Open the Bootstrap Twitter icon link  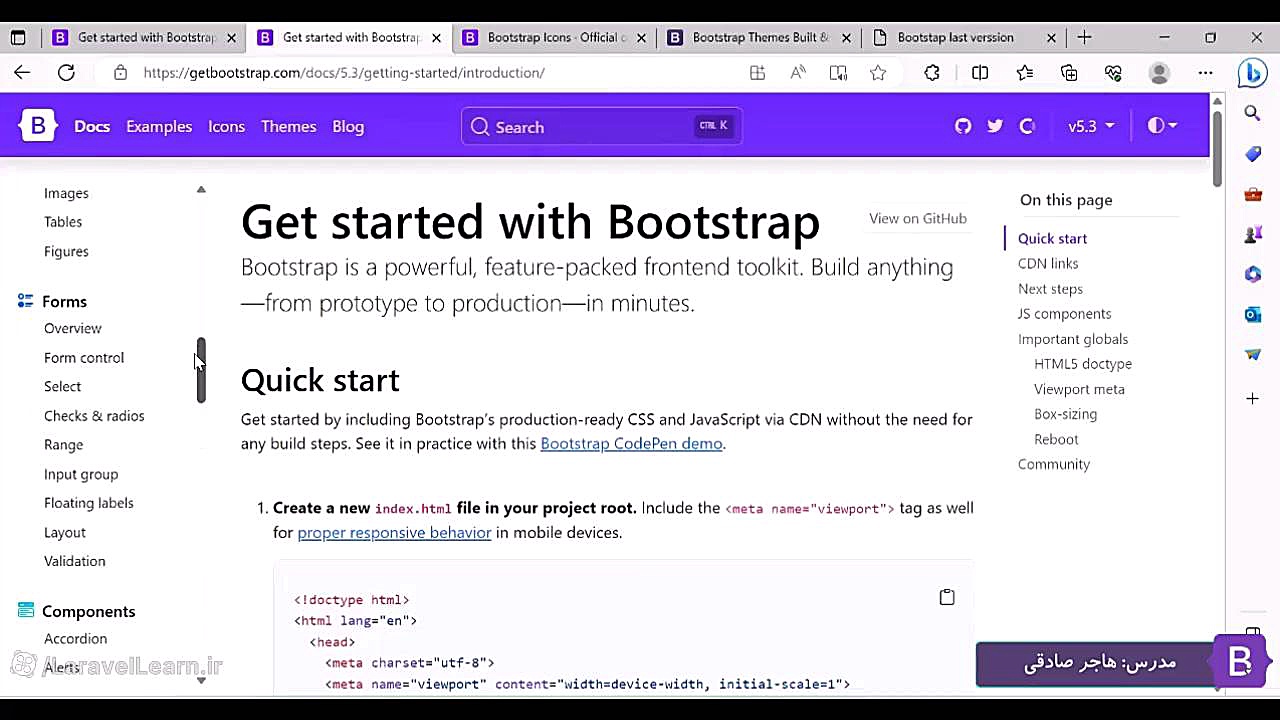pyautogui.click(x=995, y=126)
